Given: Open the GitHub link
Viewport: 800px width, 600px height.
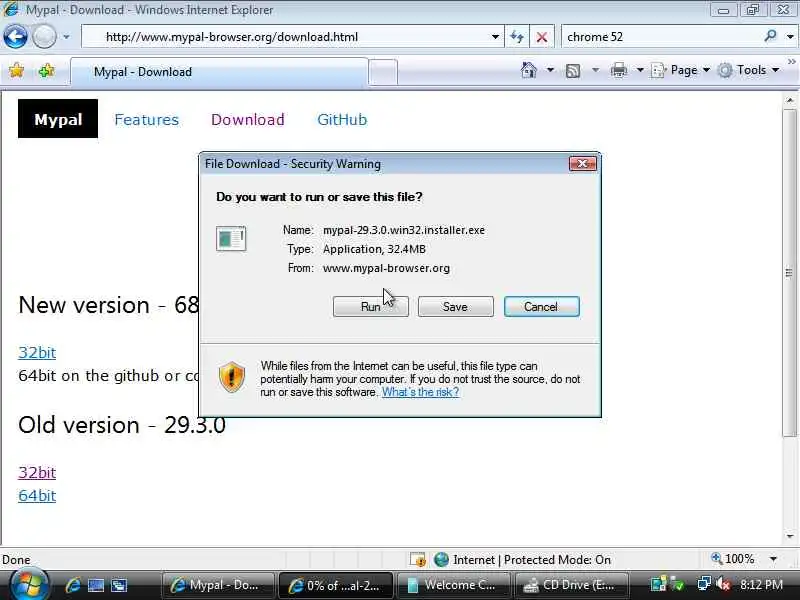Looking at the screenshot, I should (342, 119).
